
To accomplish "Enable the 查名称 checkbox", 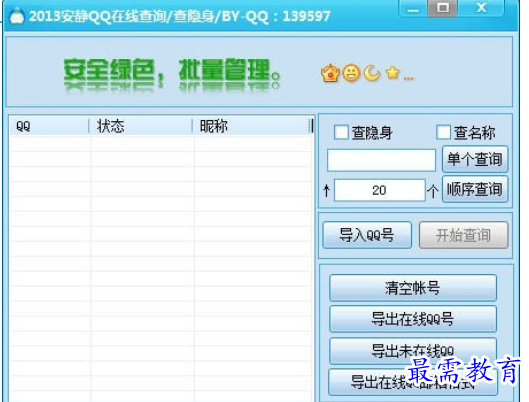I will 443,132.
